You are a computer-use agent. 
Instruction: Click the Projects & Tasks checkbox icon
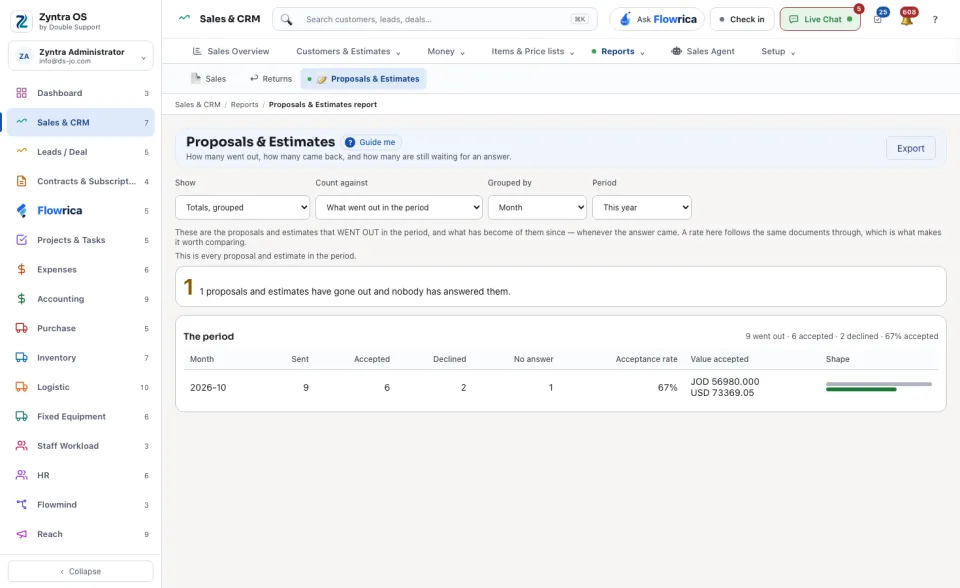coord(21,240)
